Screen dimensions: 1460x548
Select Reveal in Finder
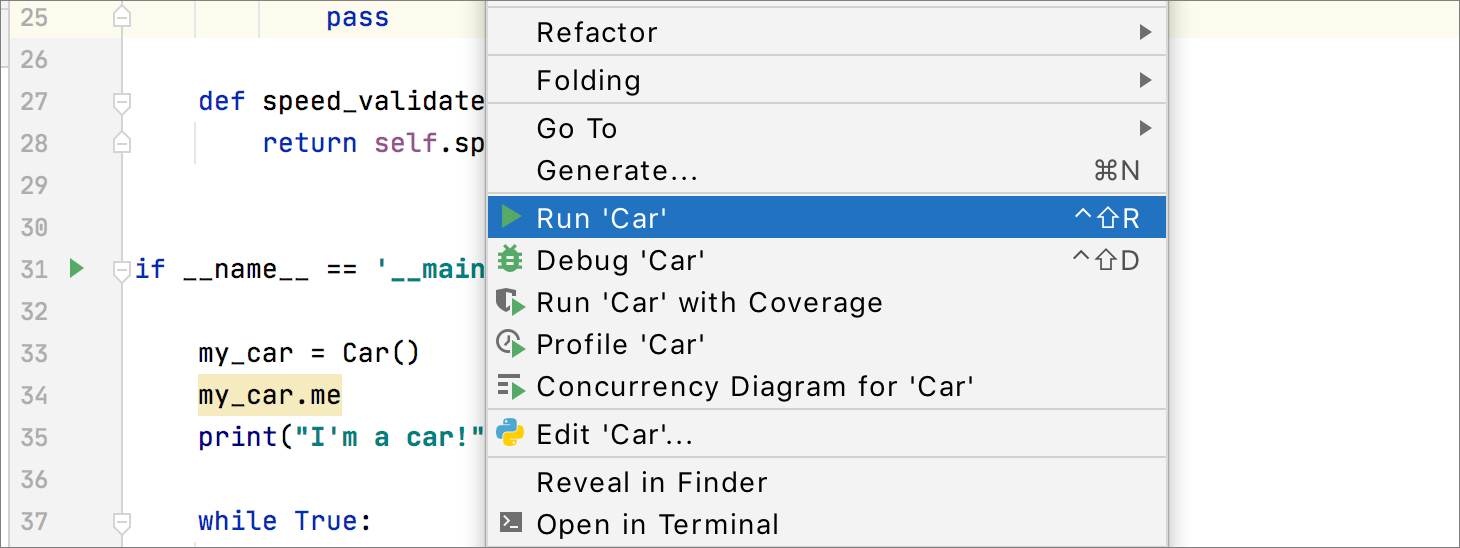click(x=827, y=482)
